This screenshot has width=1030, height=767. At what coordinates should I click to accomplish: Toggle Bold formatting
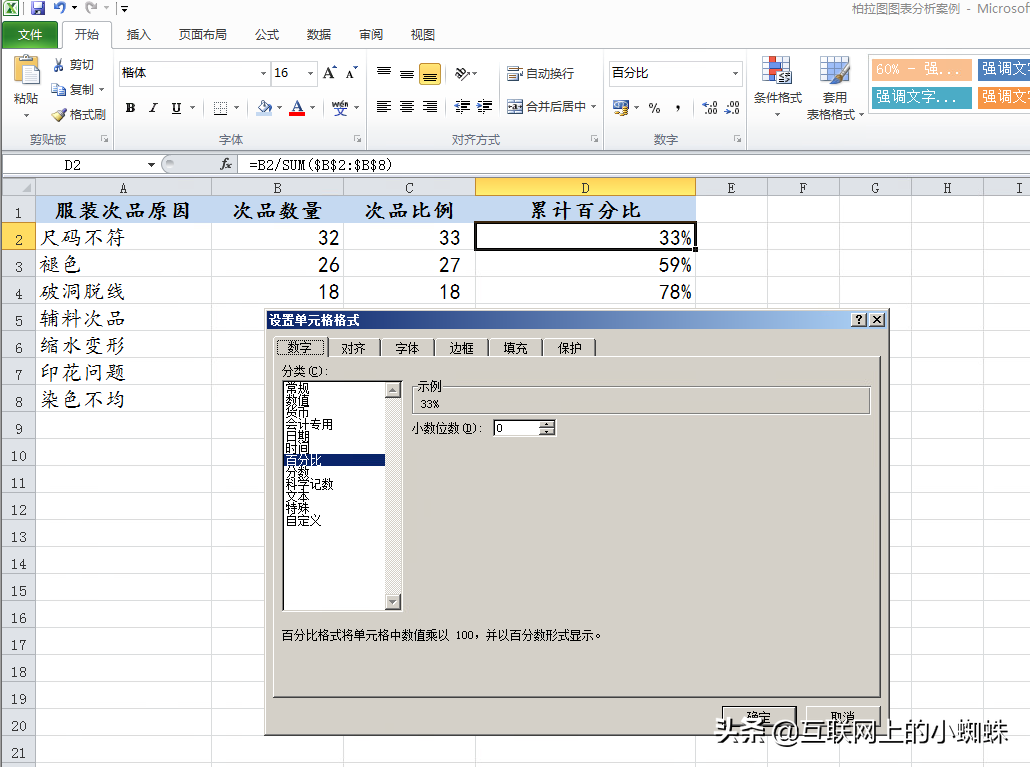[x=131, y=108]
